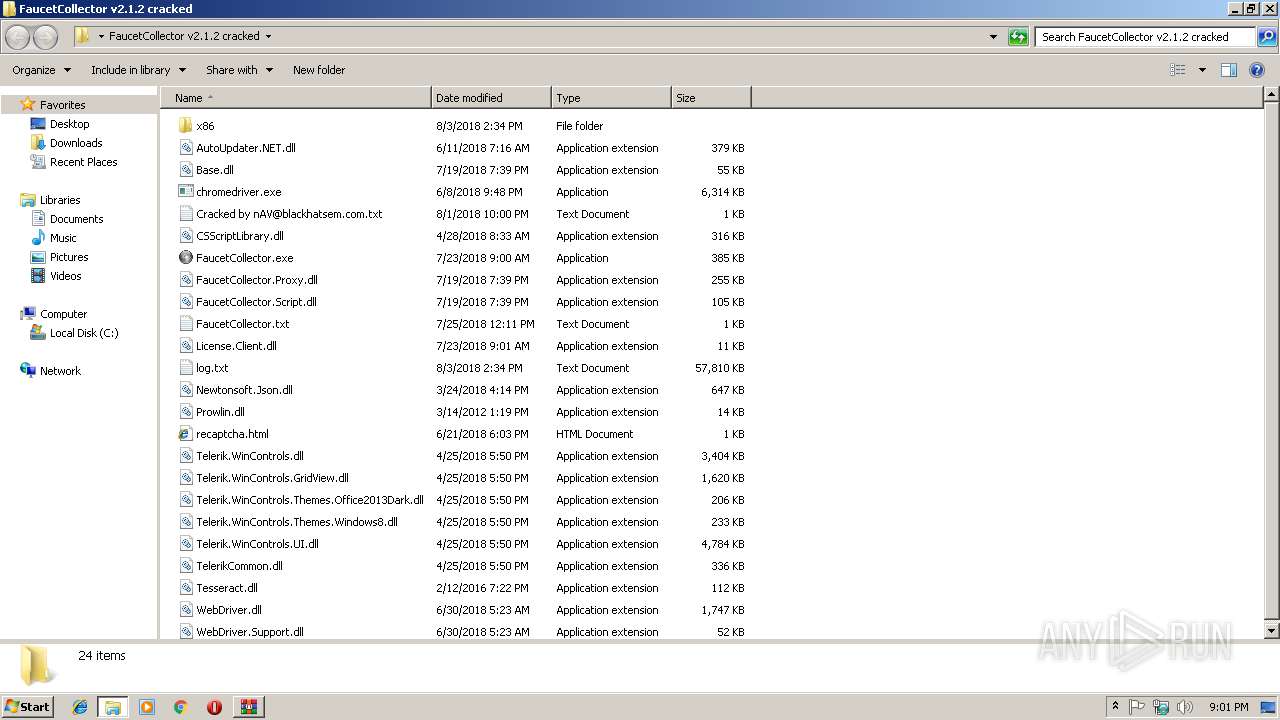This screenshot has width=1280, height=720.
Task: Sort by Date modified column
Action: (491, 98)
